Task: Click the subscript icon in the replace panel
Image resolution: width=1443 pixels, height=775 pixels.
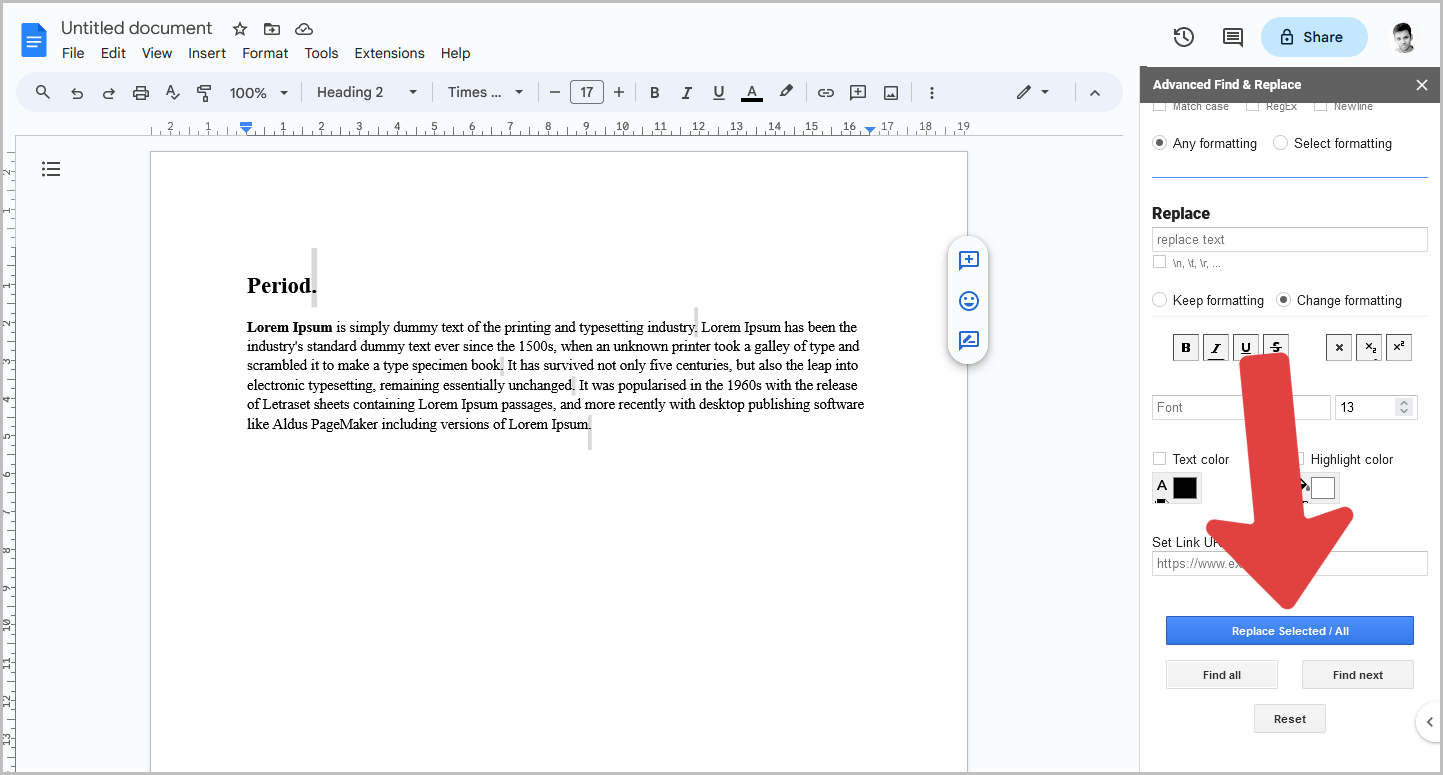Action: pyautogui.click(x=1368, y=347)
